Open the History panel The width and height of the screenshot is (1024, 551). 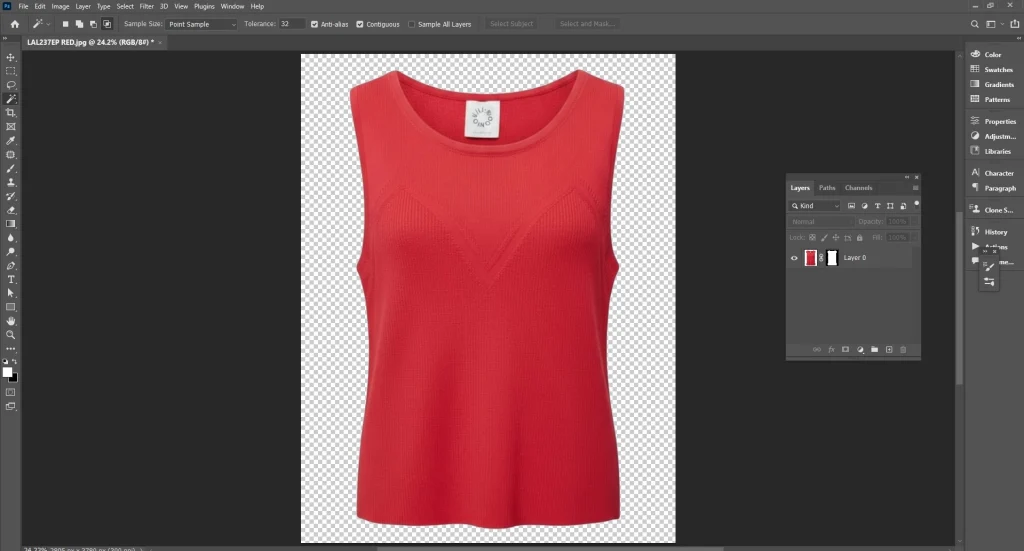click(995, 232)
